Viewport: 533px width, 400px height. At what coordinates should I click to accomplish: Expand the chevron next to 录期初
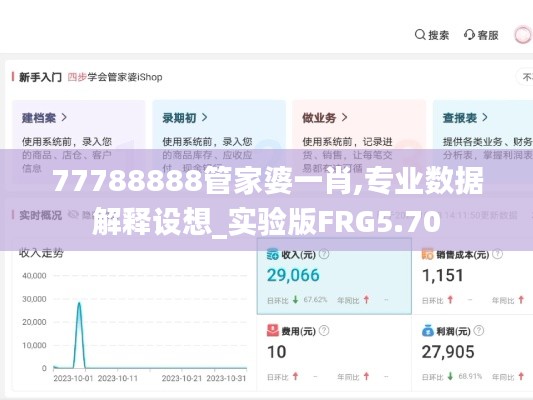[204, 118]
